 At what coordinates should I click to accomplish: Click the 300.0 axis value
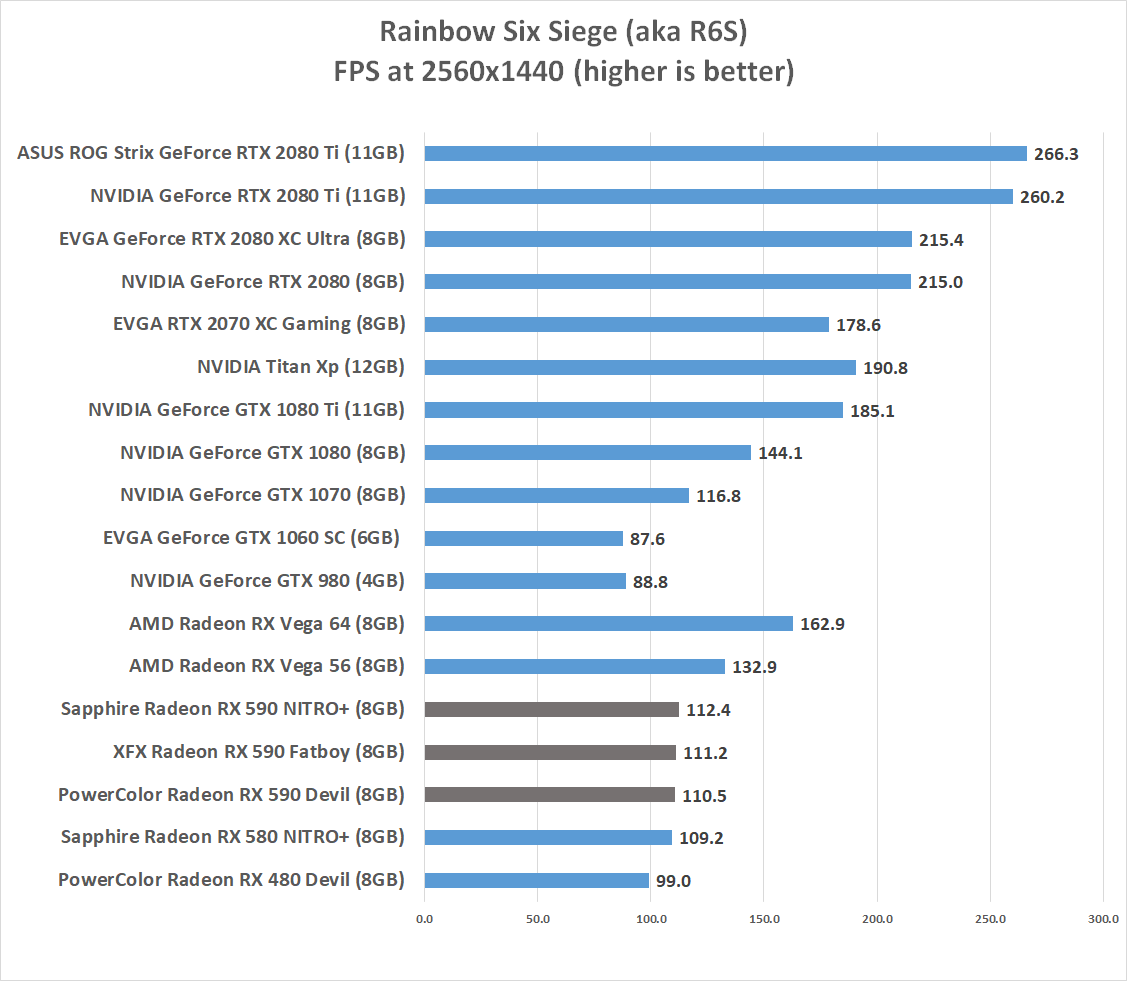1103,919
